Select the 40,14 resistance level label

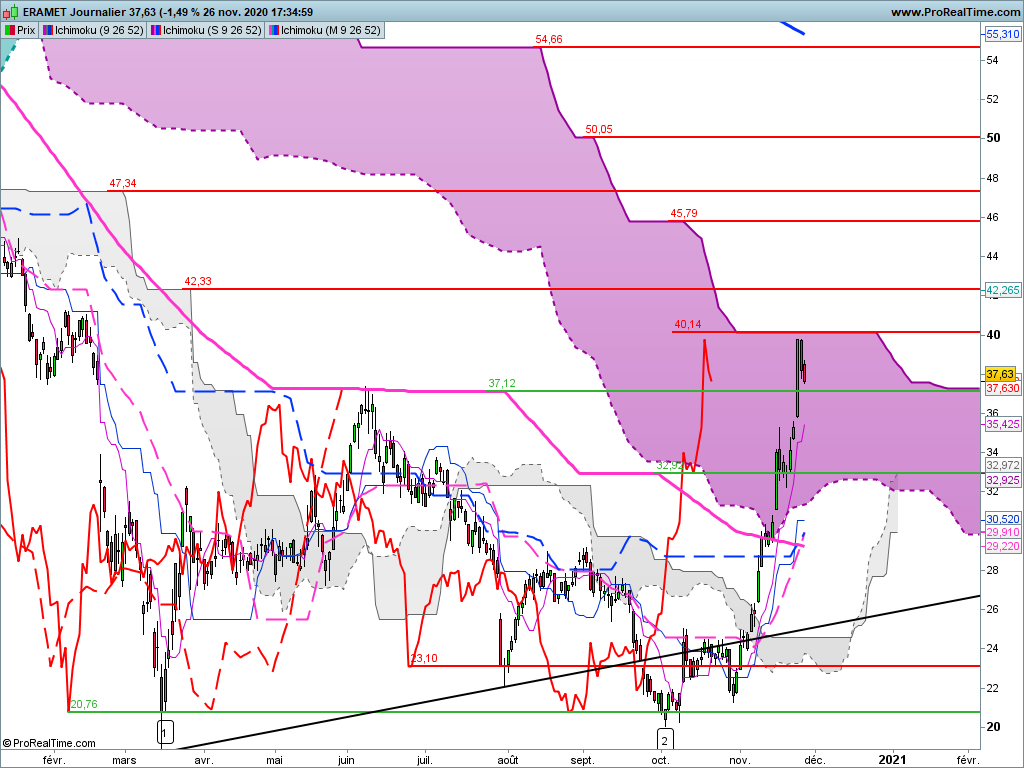point(688,324)
